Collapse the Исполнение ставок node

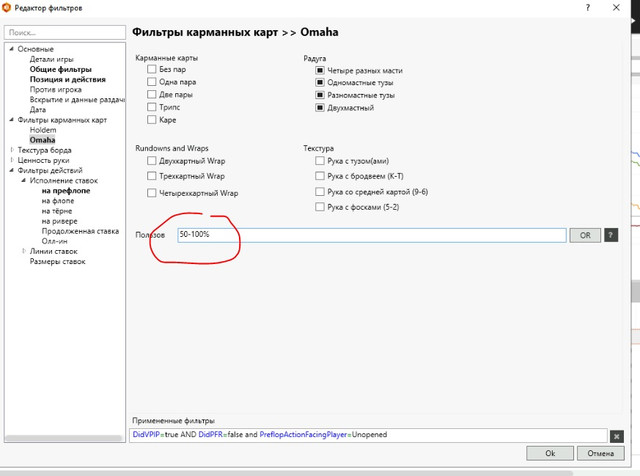coord(24,180)
